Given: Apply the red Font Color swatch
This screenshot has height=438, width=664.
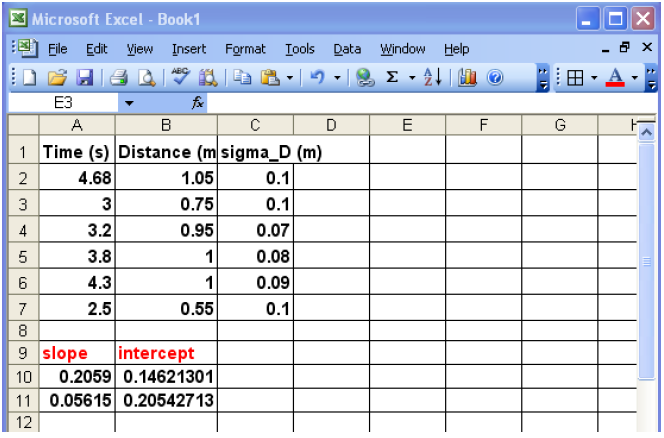Looking at the screenshot, I should [x=615, y=76].
